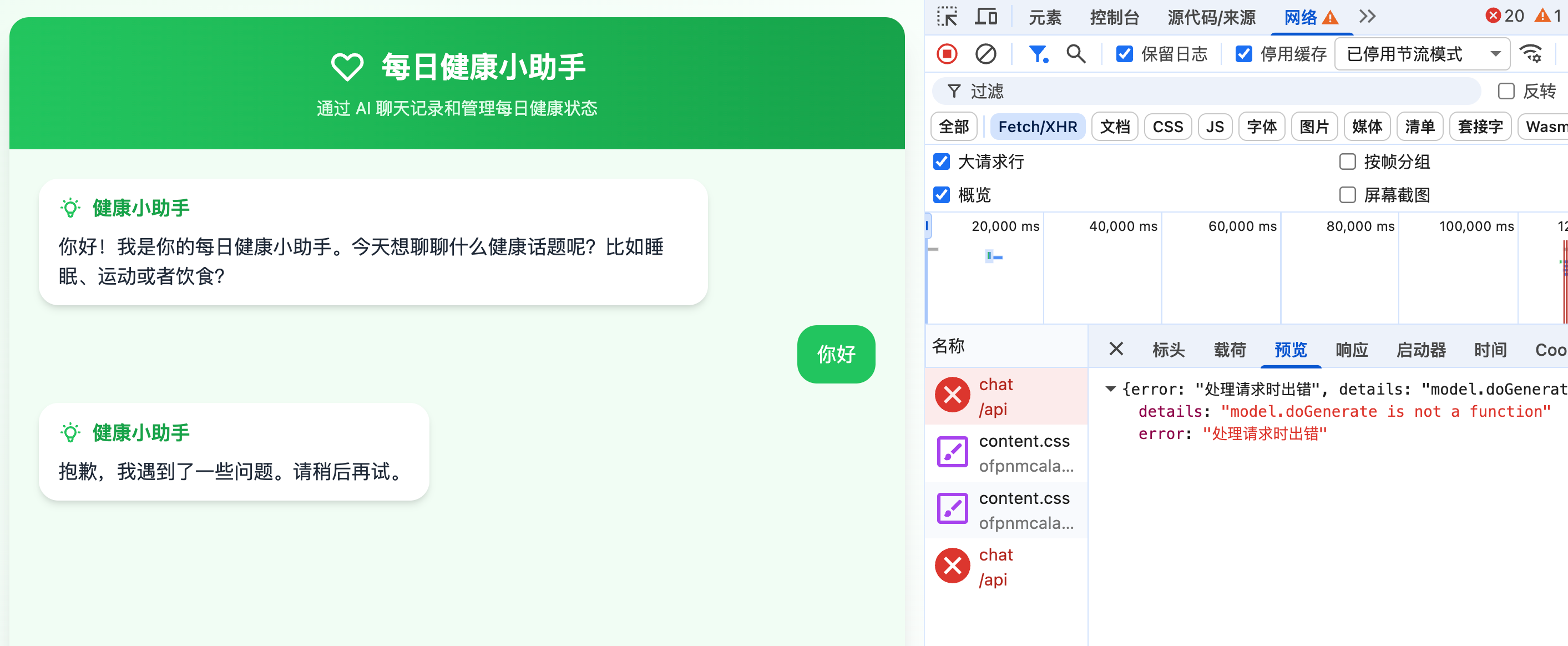Select the 全部 filter button
Viewport: 1568px width, 646px height.
[x=953, y=127]
